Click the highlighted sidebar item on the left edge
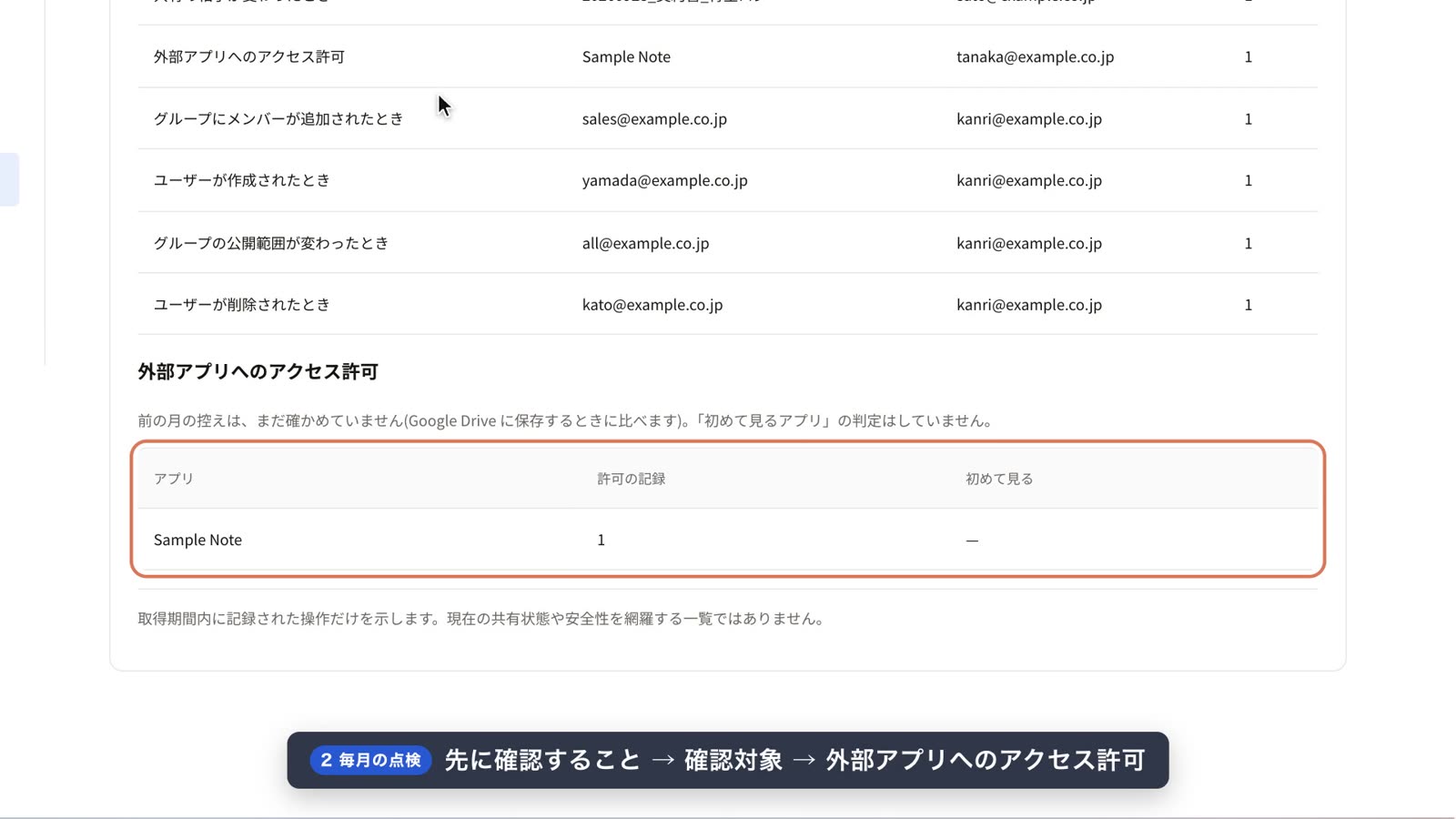This screenshot has height=819, width=1456. (9, 179)
